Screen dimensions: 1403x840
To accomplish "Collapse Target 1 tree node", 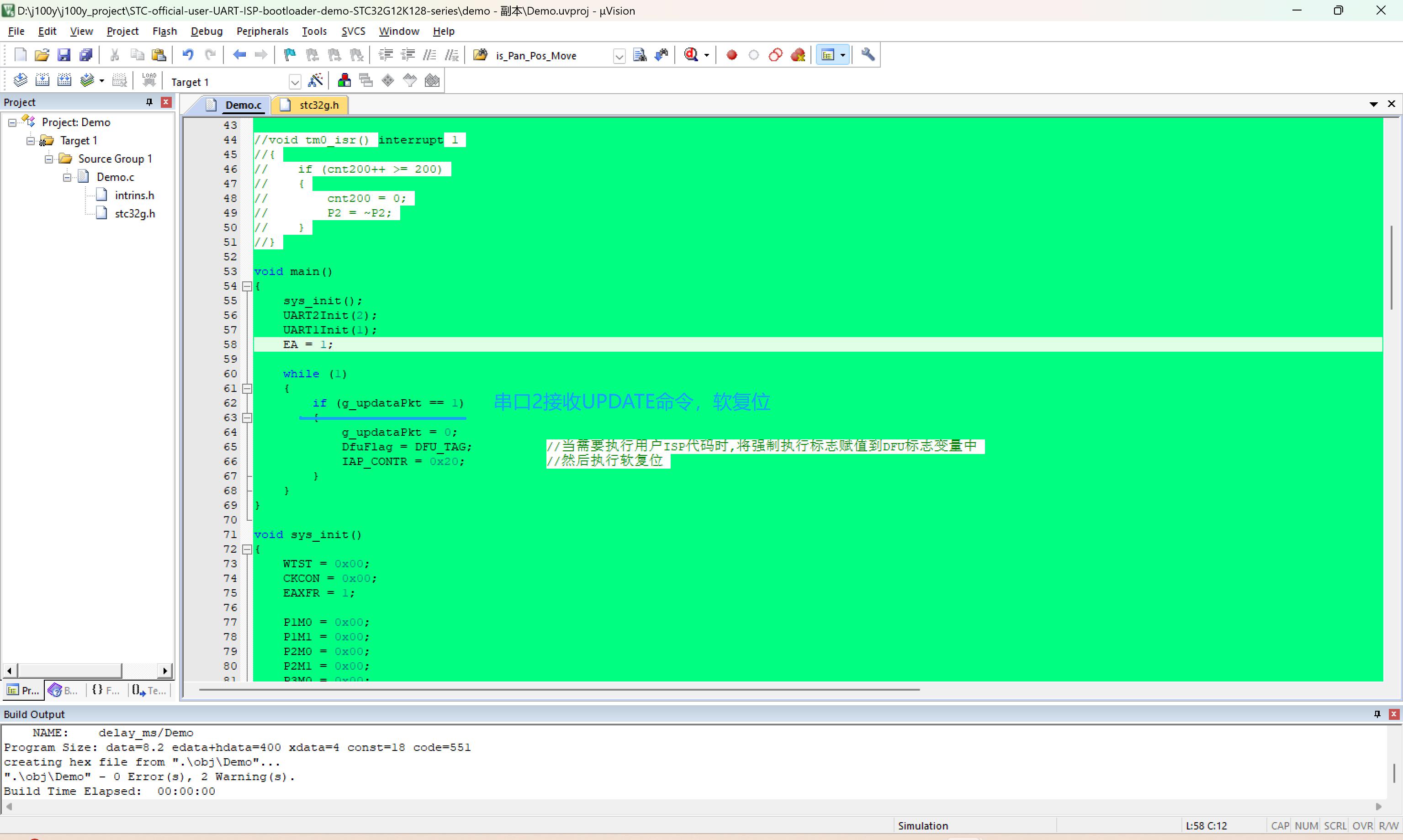I will pos(31,140).
